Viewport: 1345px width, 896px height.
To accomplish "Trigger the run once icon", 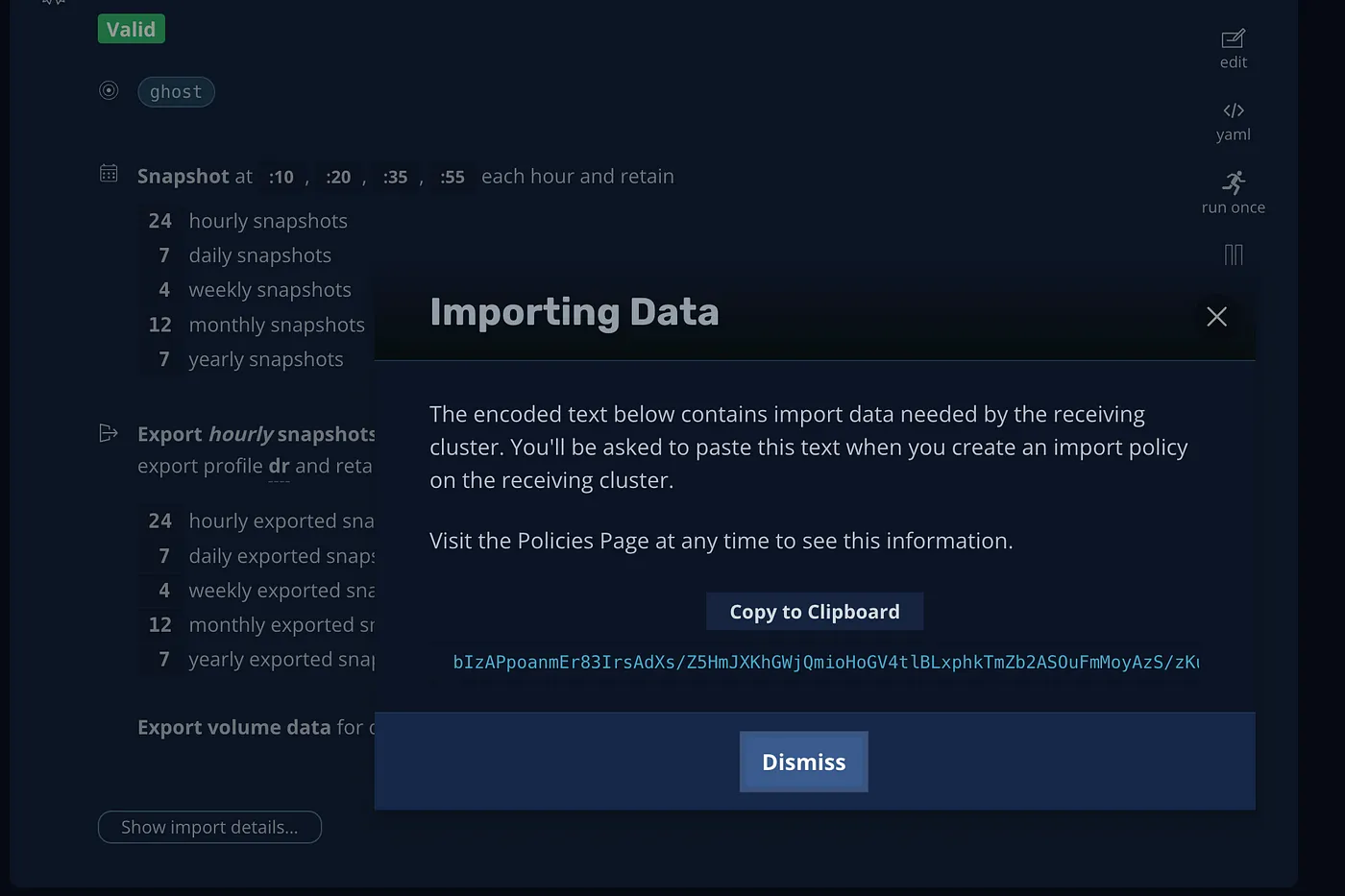I will [1233, 182].
